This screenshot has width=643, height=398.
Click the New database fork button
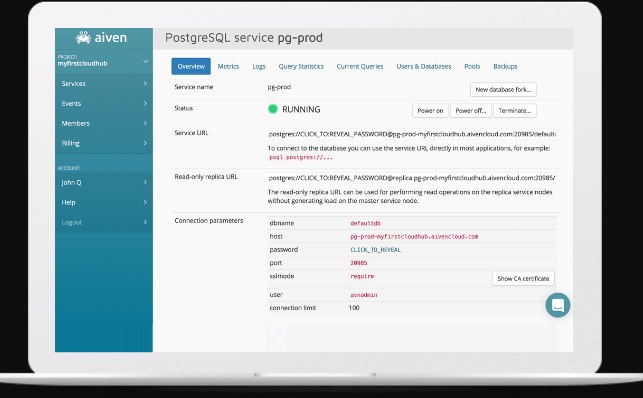coord(503,89)
